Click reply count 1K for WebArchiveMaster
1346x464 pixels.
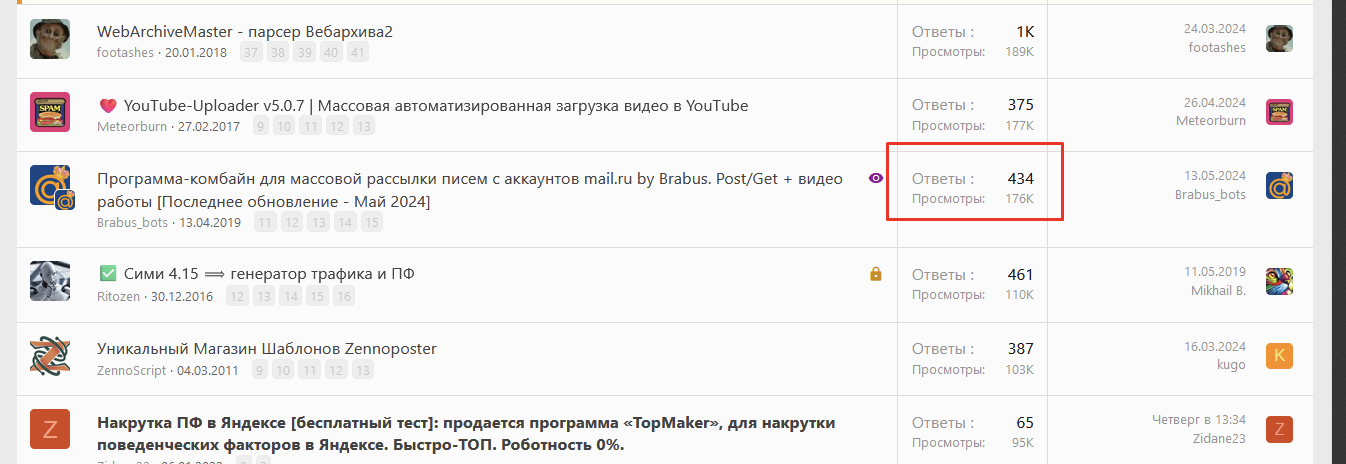(1025, 32)
